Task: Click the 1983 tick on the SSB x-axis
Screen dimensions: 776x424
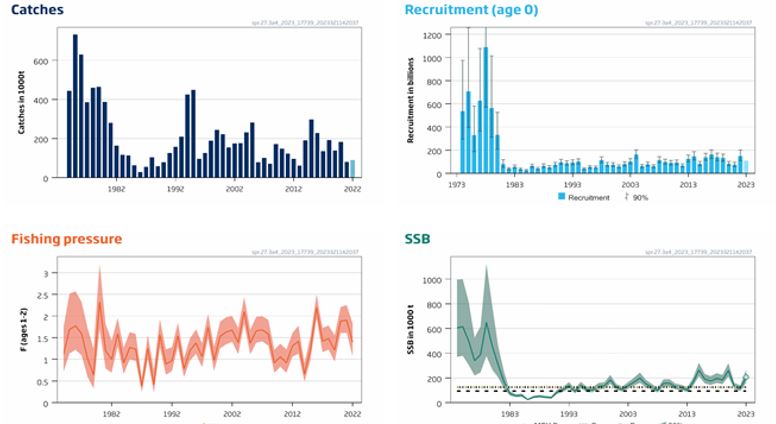Action: point(510,414)
